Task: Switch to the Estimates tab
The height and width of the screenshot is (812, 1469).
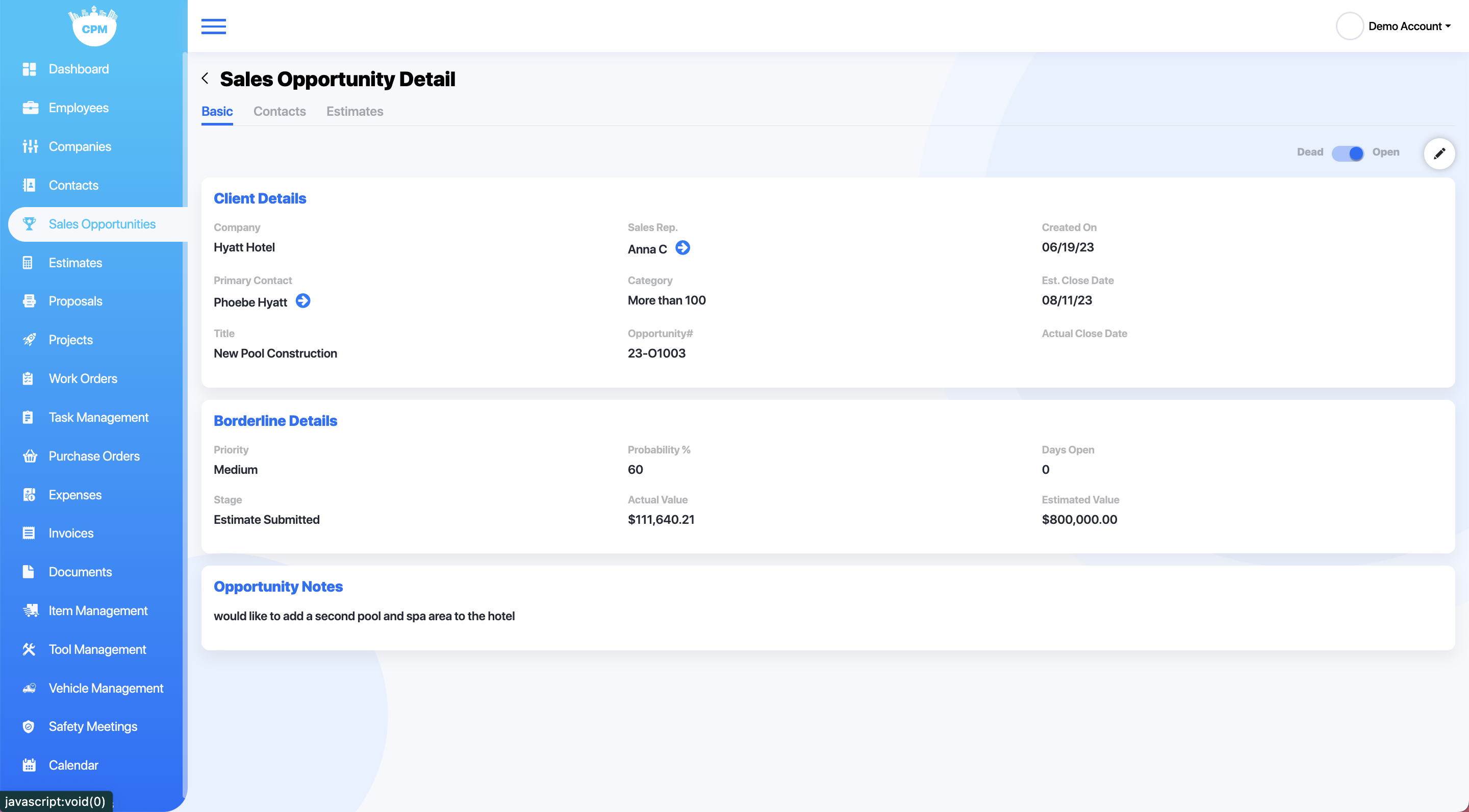Action: point(354,111)
